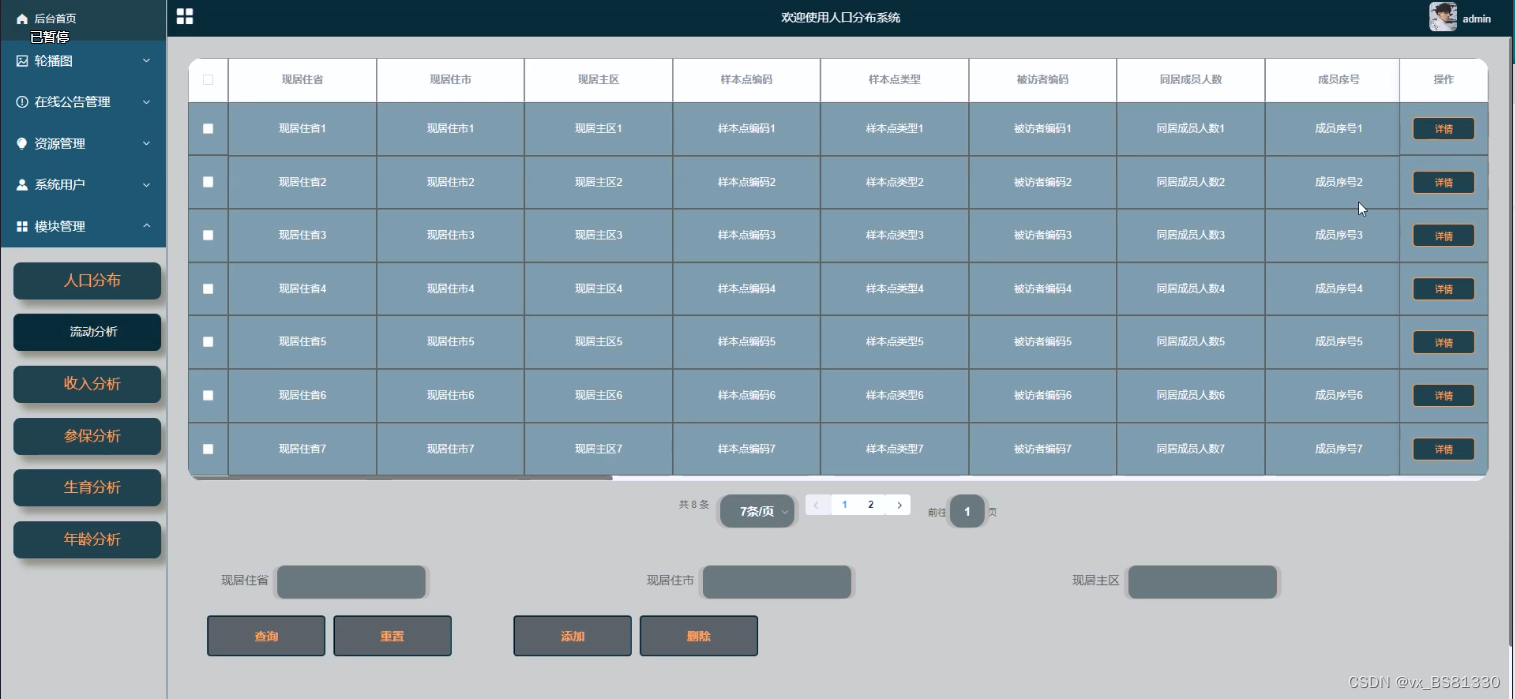Open the 参保分析 module
1515x699 pixels.
click(x=87, y=436)
